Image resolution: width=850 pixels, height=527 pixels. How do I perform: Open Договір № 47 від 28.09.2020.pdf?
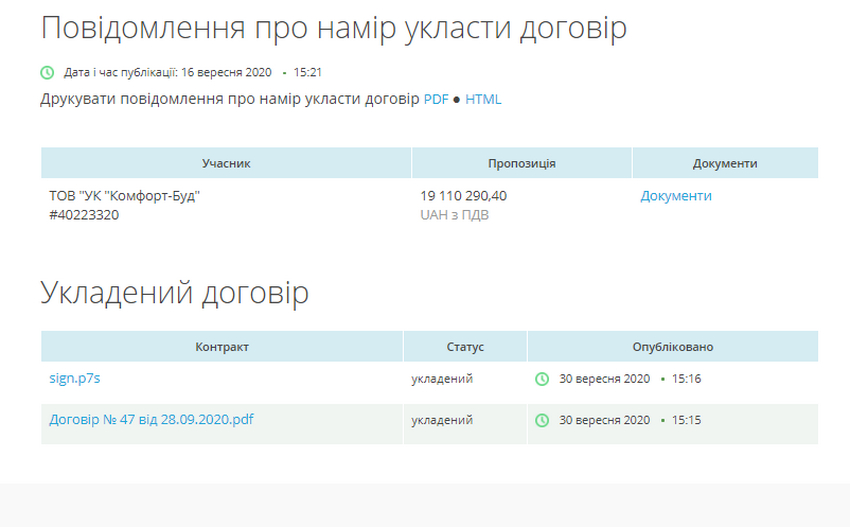[x=151, y=419]
